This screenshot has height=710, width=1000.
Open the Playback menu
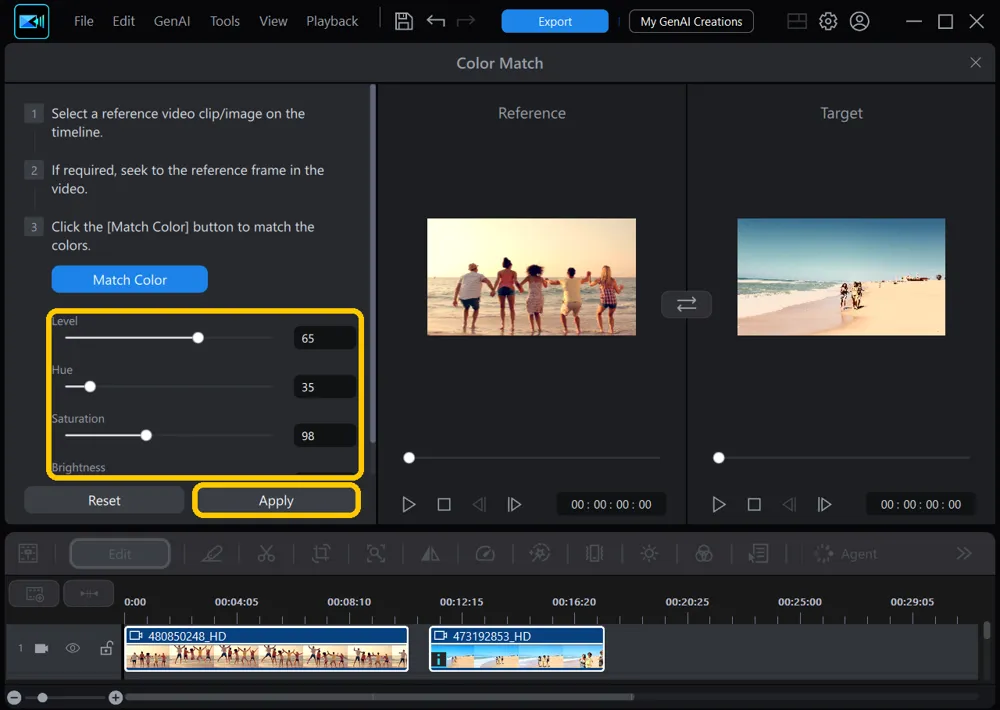332,21
